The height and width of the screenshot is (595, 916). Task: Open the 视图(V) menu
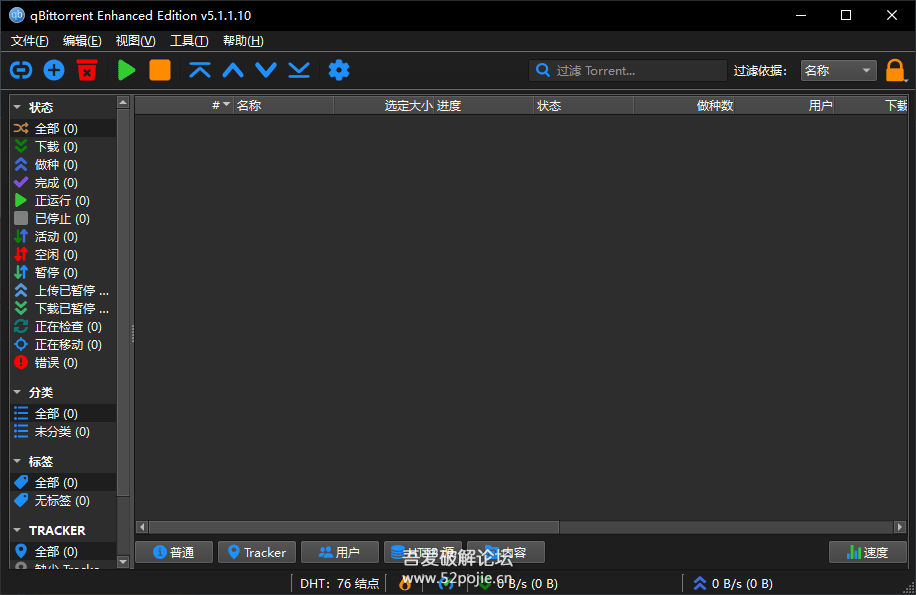click(x=135, y=41)
